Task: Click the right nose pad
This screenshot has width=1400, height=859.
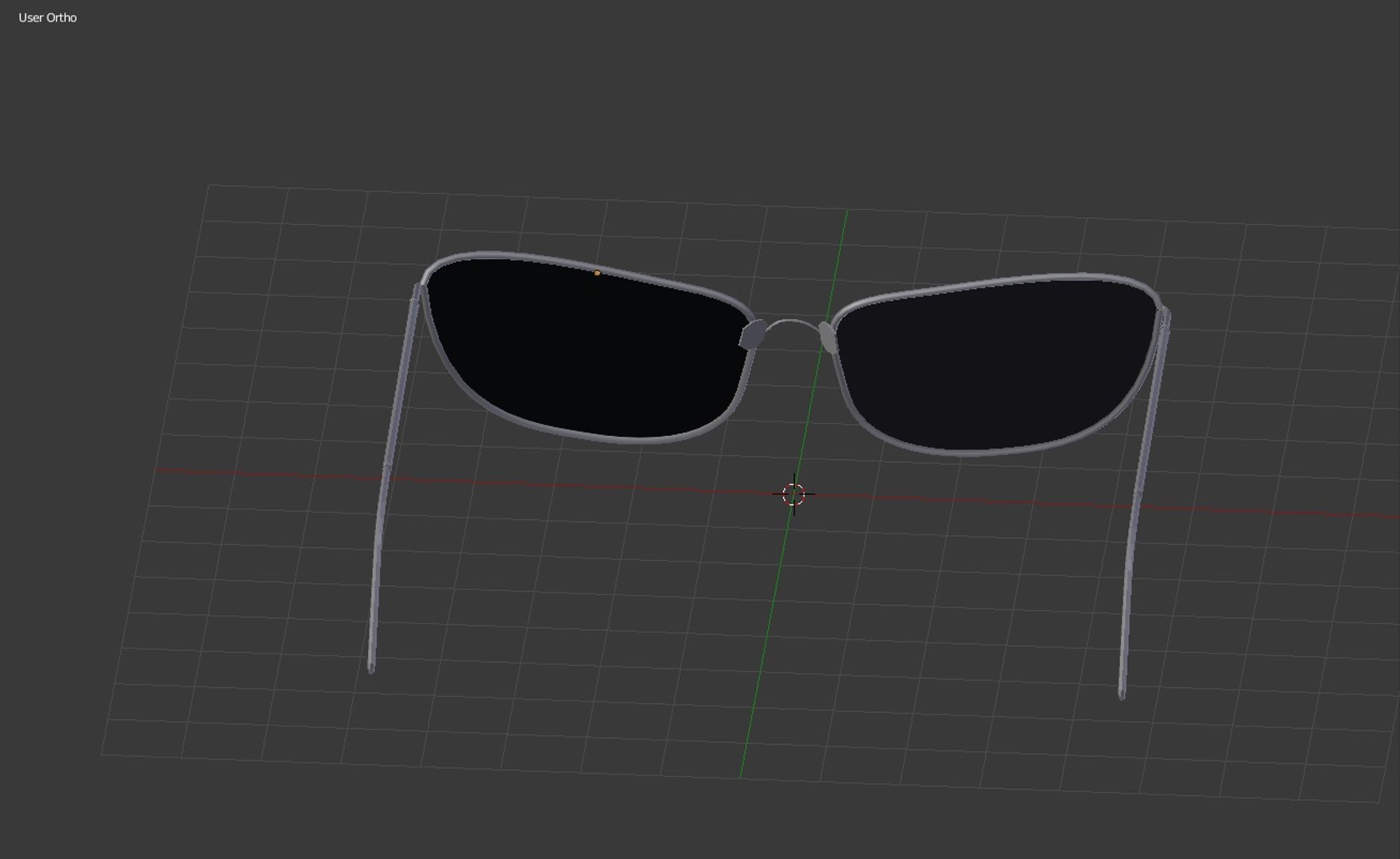Action: click(x=828, y=337)
